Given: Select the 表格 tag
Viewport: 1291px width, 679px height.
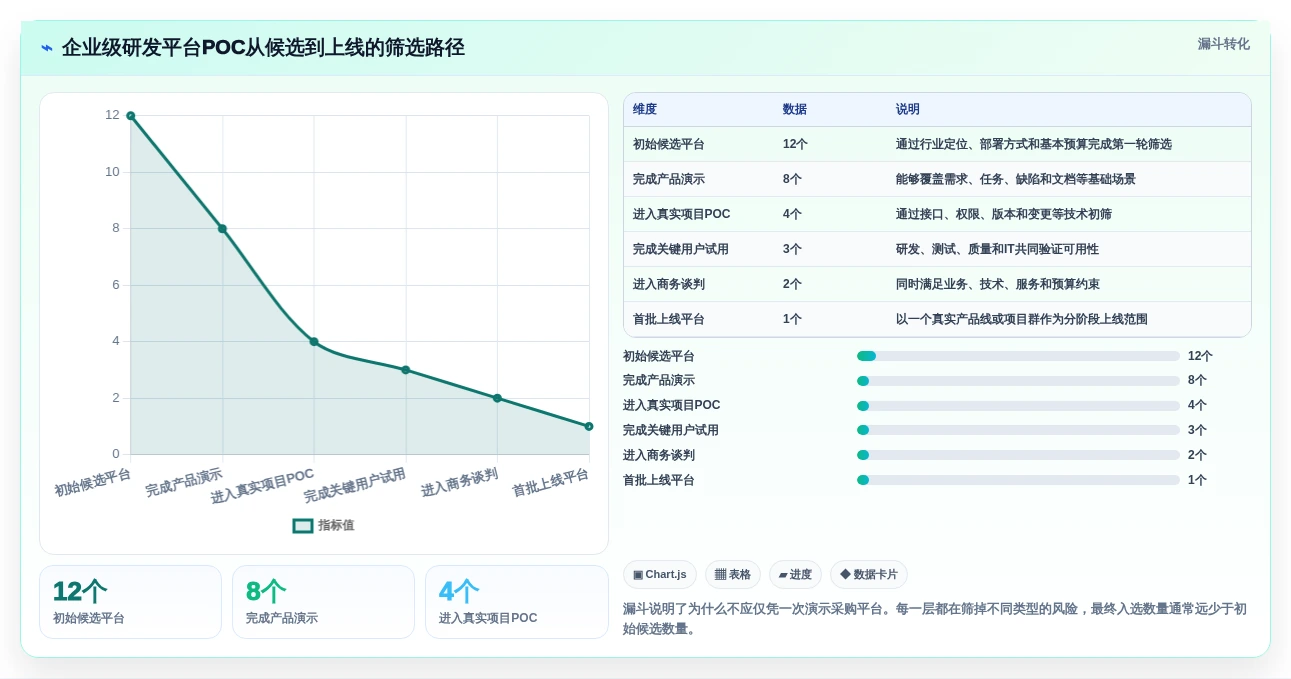Looking at the screenshot, I should (x=733, y=574).
